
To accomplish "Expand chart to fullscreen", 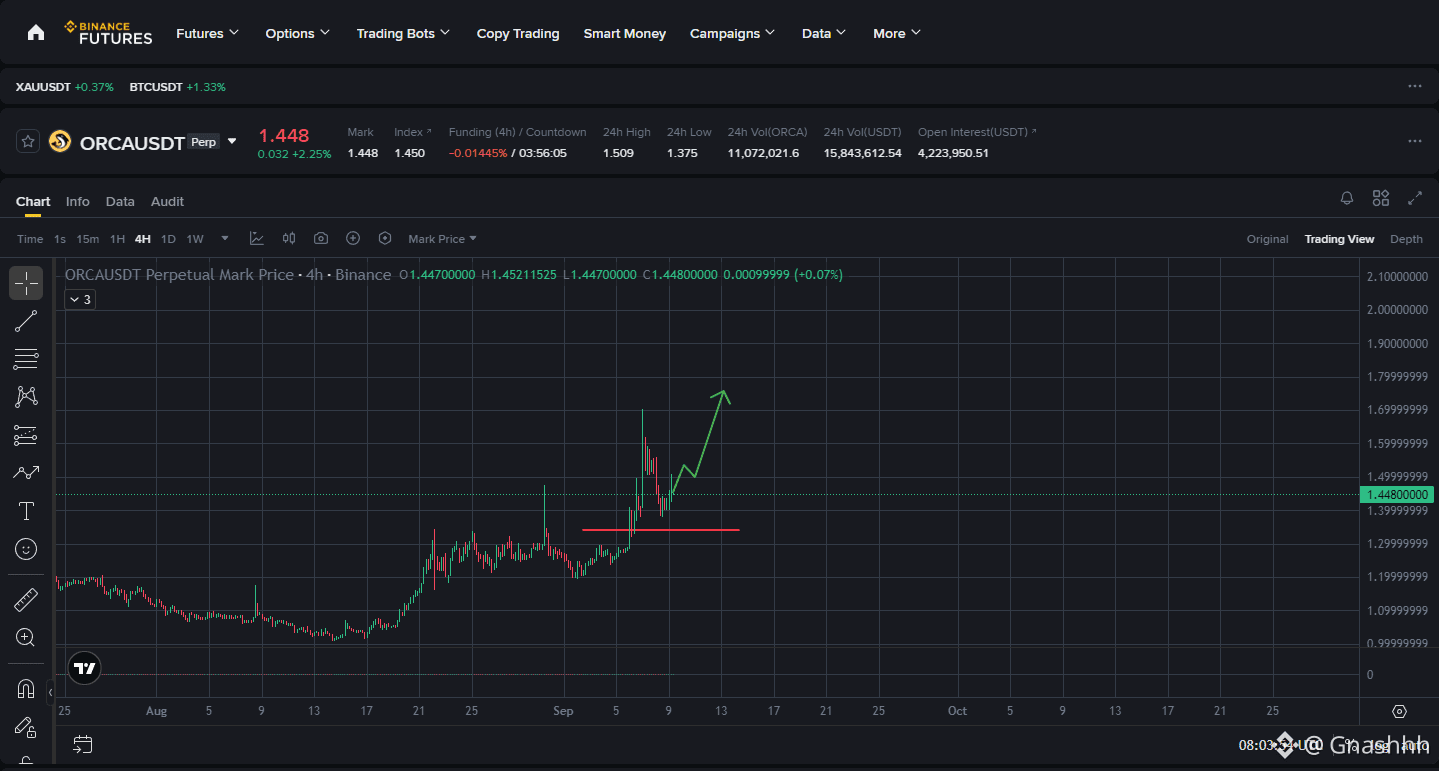I will pyautogui.click(x=1415, y=198).
